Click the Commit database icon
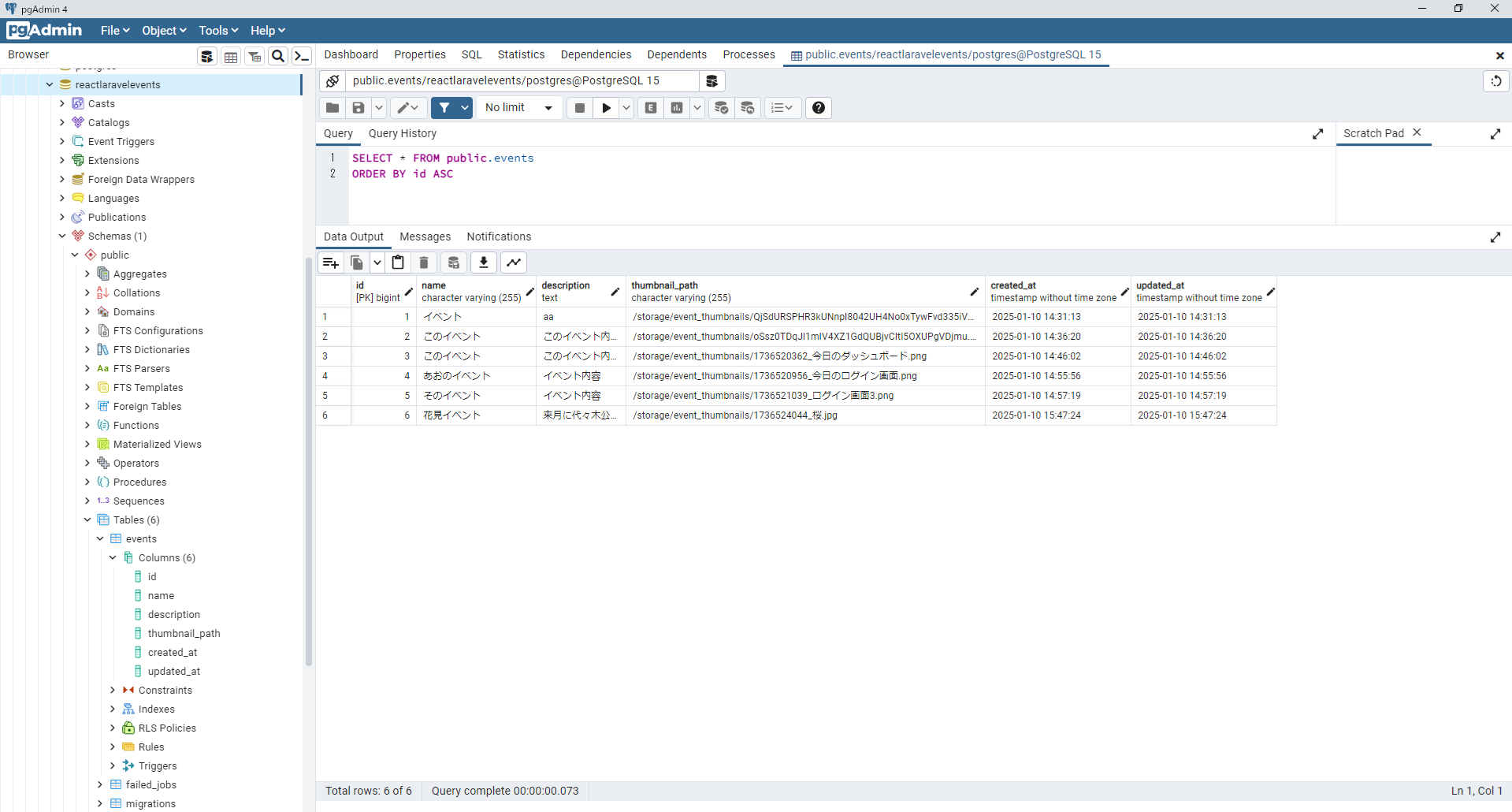The image size is (1512, 812). pos(722,108)
